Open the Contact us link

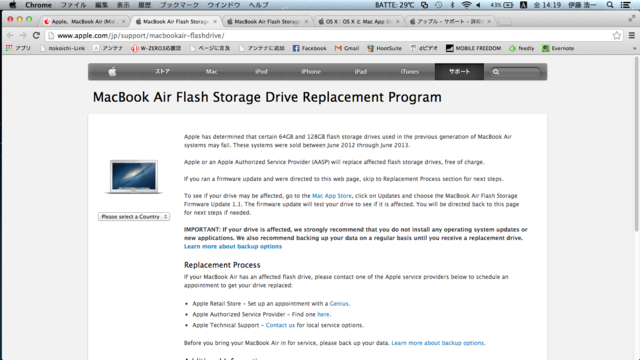[x=280, y=325]
